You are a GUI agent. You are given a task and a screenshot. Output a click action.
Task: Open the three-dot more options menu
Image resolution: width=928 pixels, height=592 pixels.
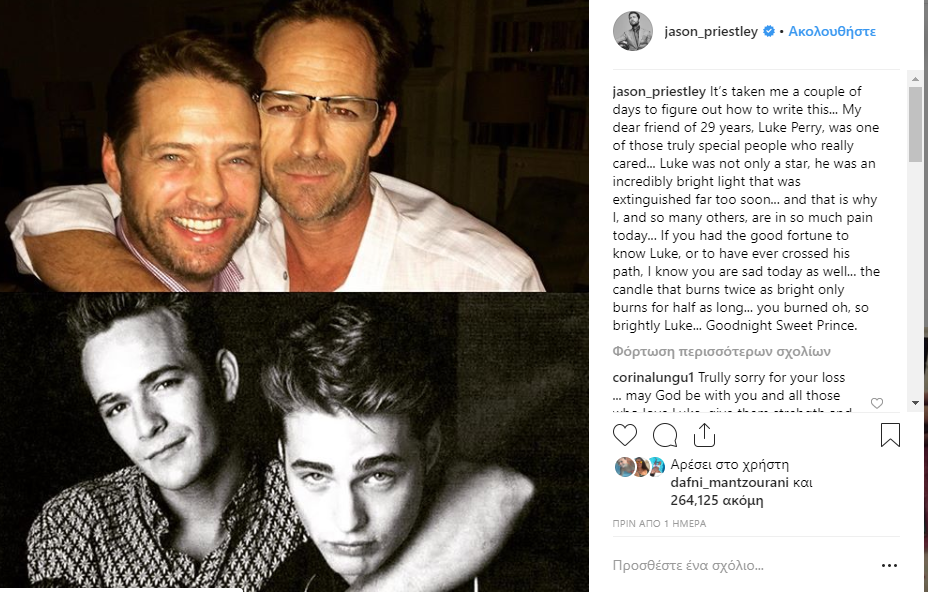[x=890, y=566]
